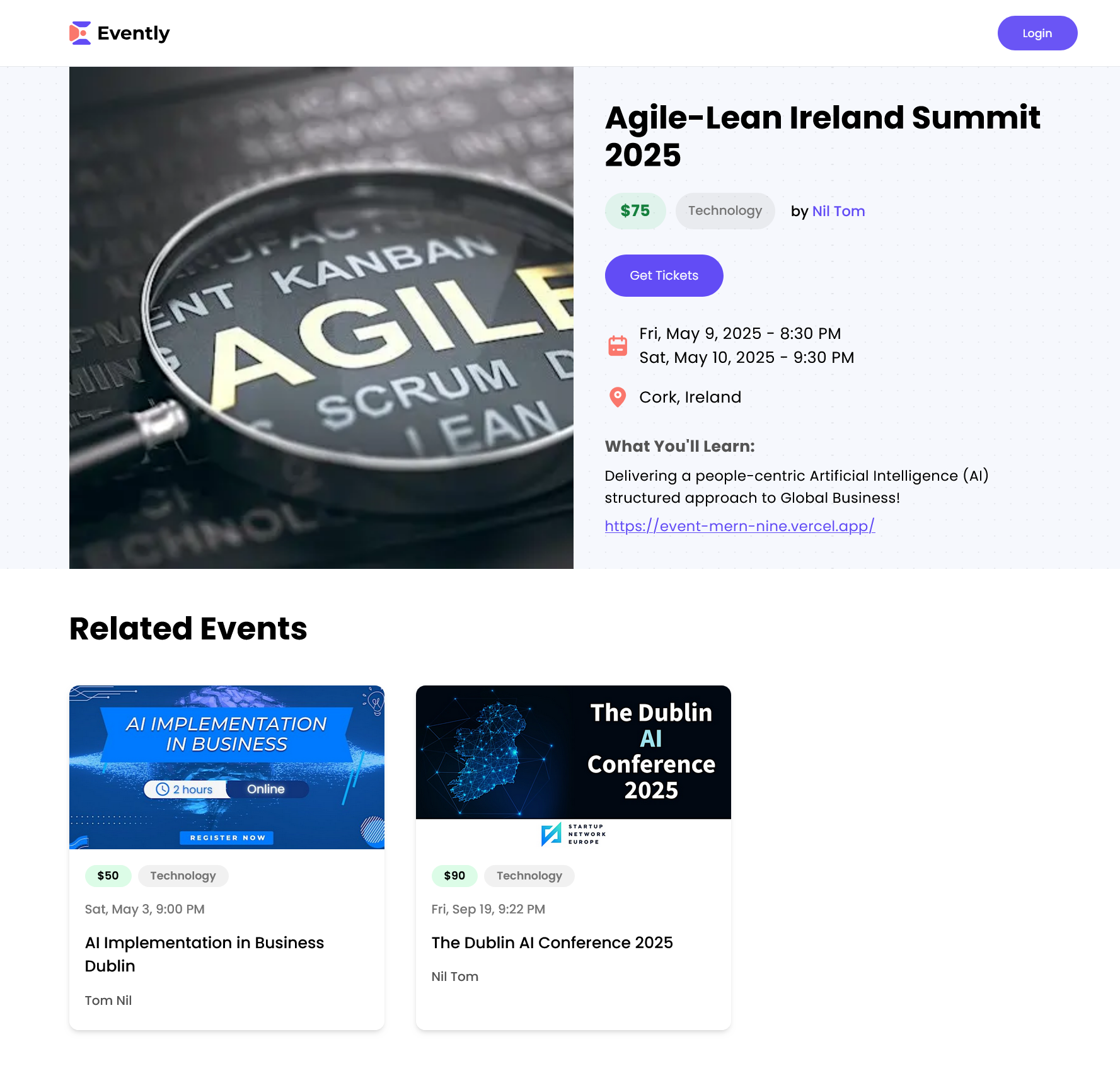The image size is (1120, 1066).
Task: Click the $75 price badge
Action: 635,211
